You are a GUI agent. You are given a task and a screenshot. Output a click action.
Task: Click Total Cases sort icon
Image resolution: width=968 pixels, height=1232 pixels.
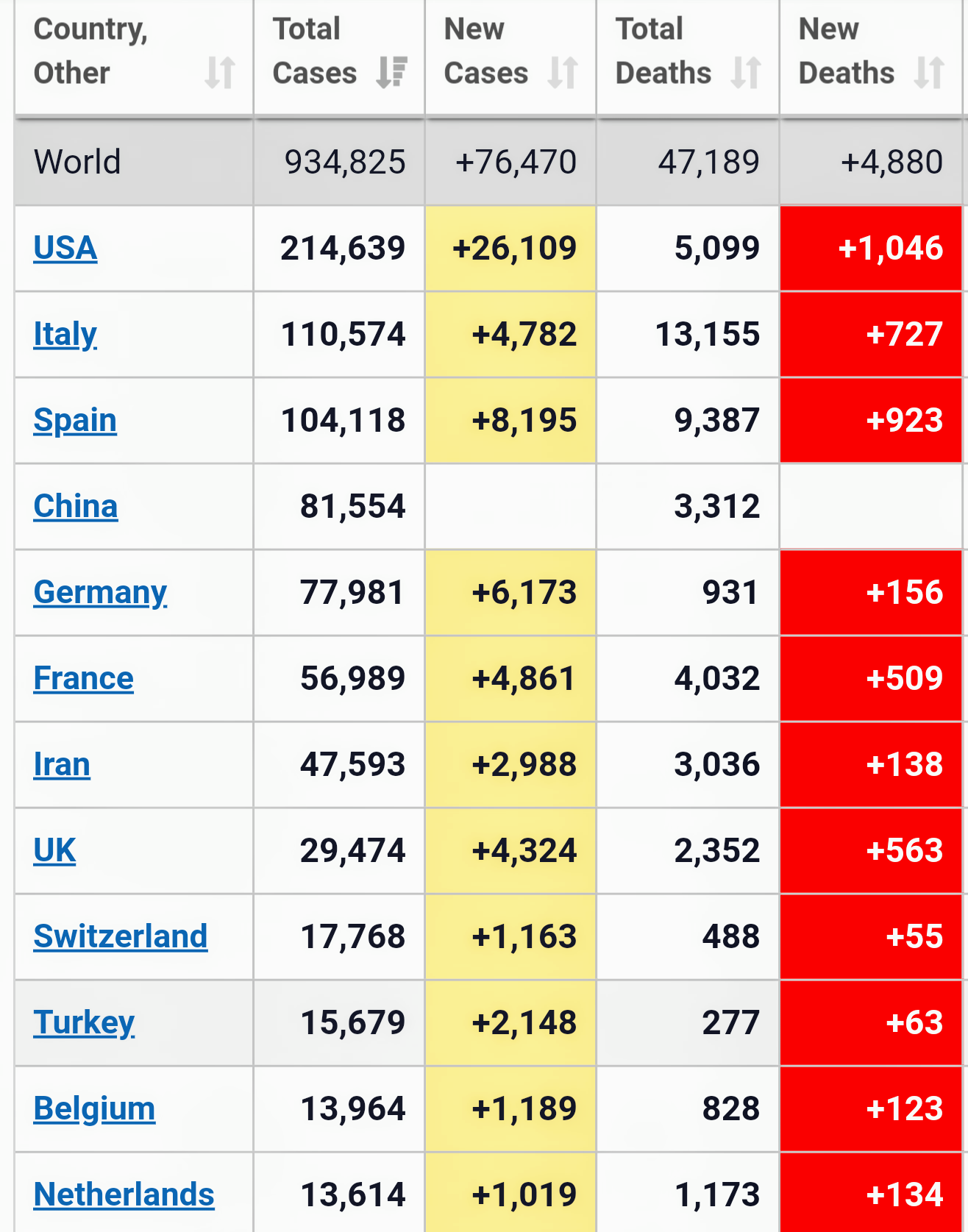[x=392, y=73]
